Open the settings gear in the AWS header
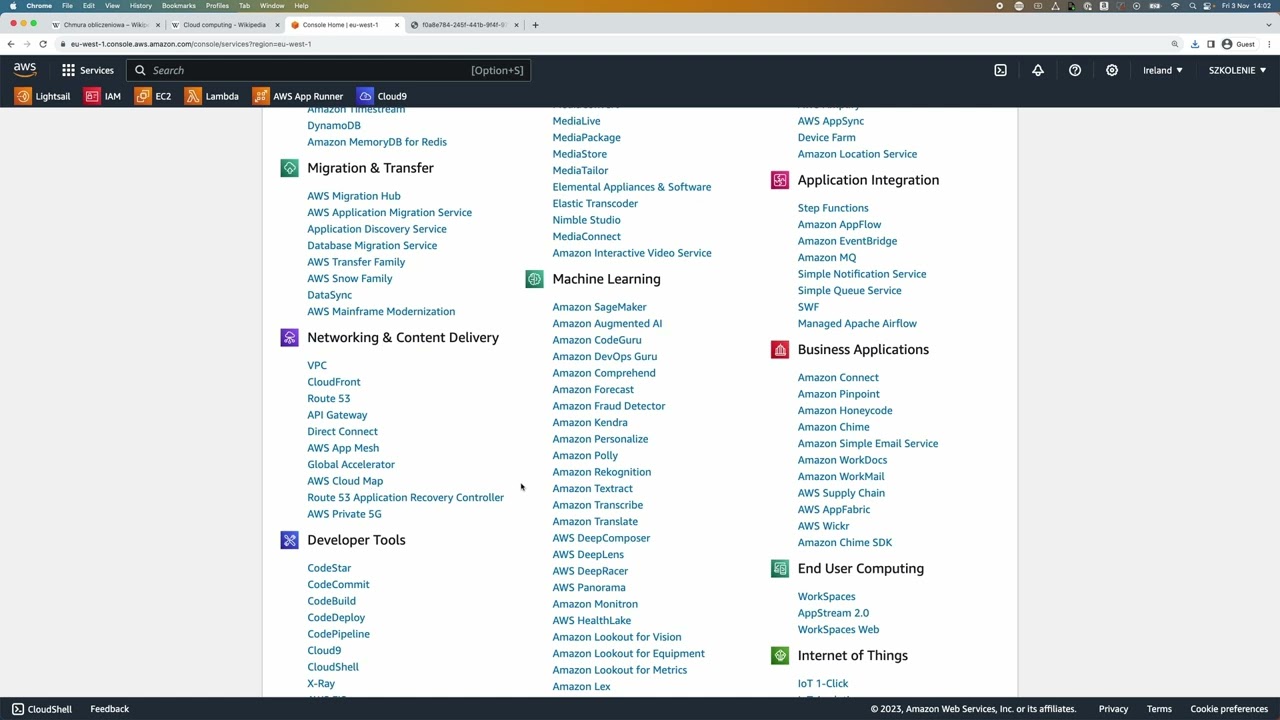Screen dimensions: 1280x720 point(1112,70)
